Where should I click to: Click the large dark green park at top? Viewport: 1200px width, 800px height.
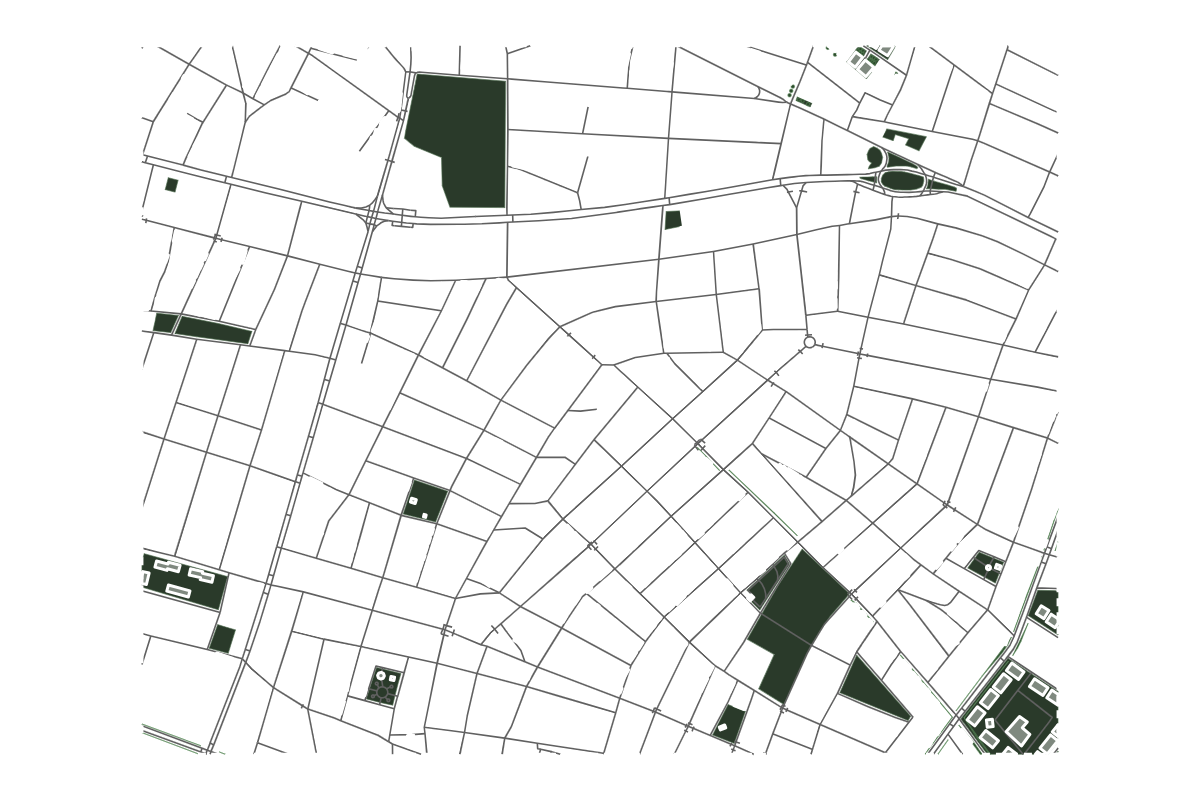click(462, 140)
